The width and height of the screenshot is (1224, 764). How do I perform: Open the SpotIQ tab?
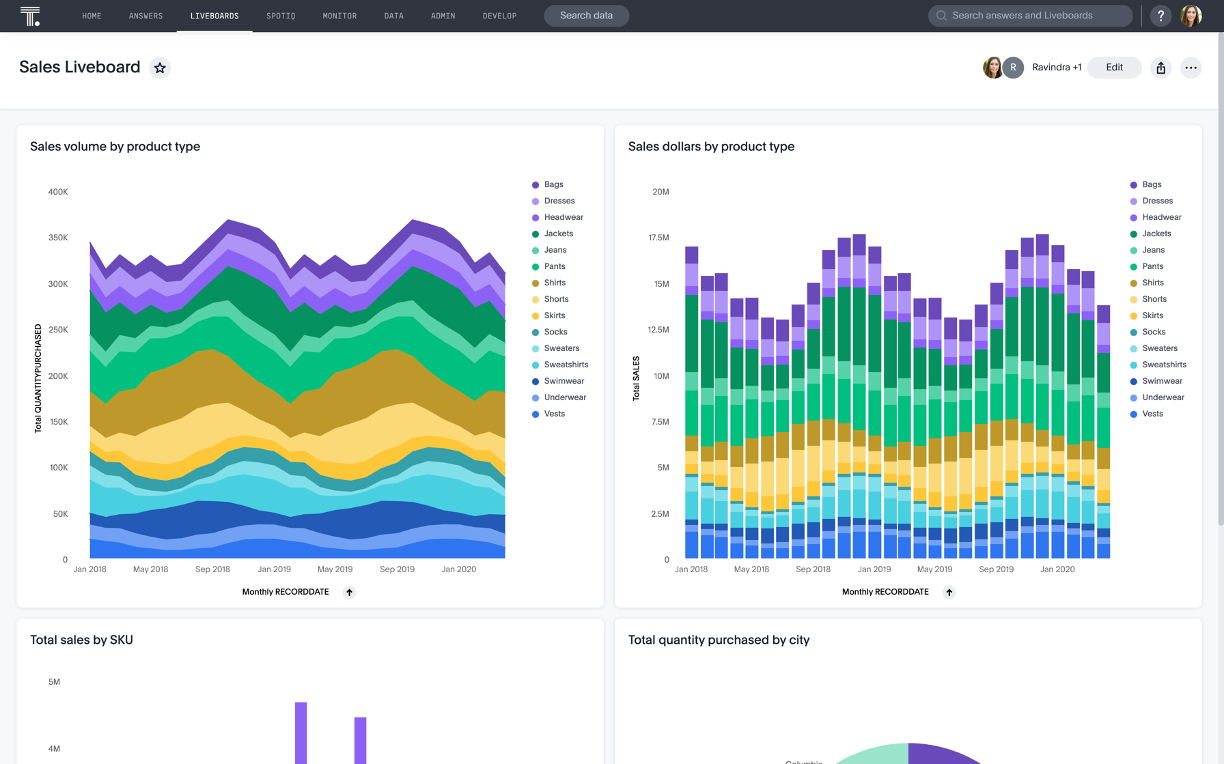pyautogui.click(x=281, y=16)
